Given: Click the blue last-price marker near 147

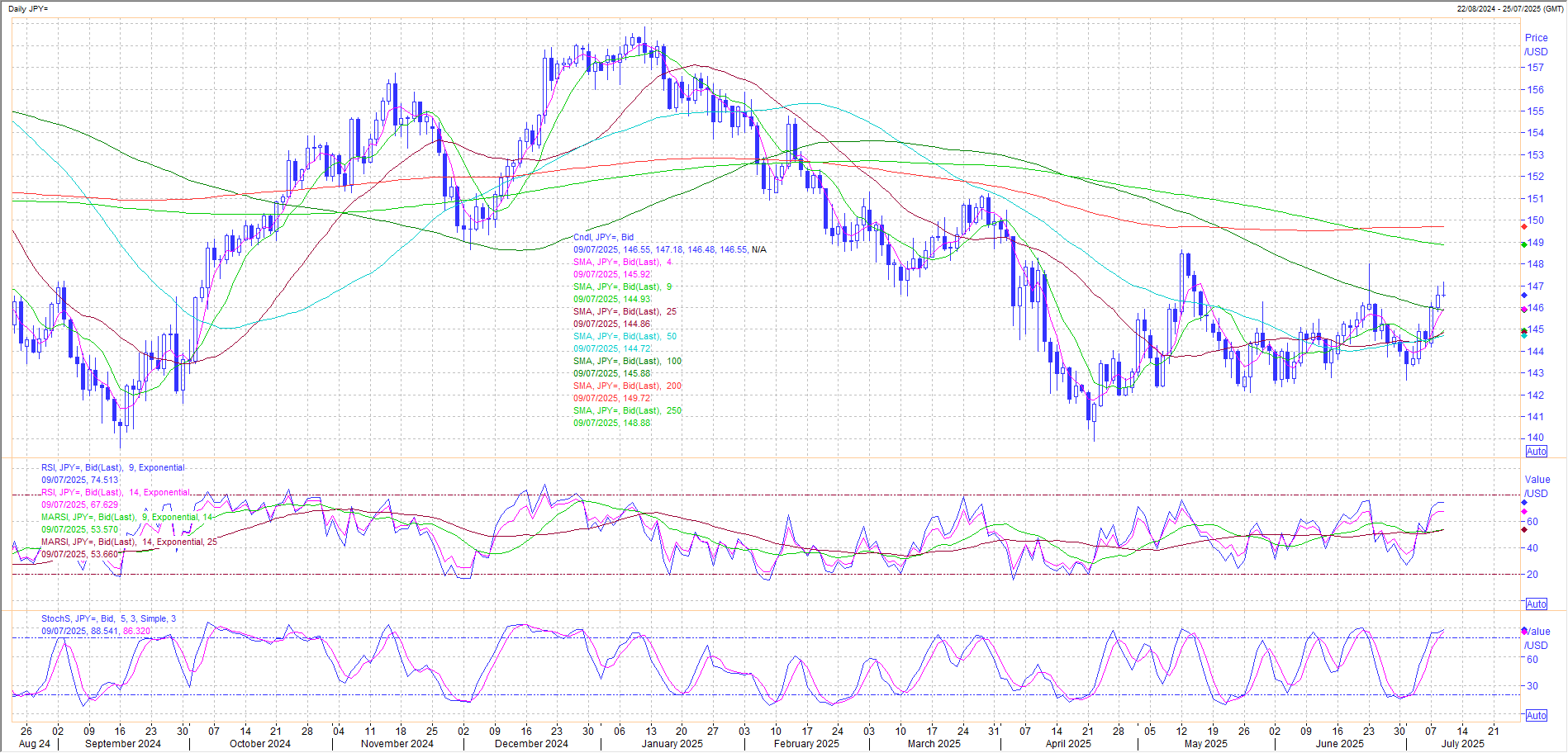Looking at the screenshot, I should 1524,295.
